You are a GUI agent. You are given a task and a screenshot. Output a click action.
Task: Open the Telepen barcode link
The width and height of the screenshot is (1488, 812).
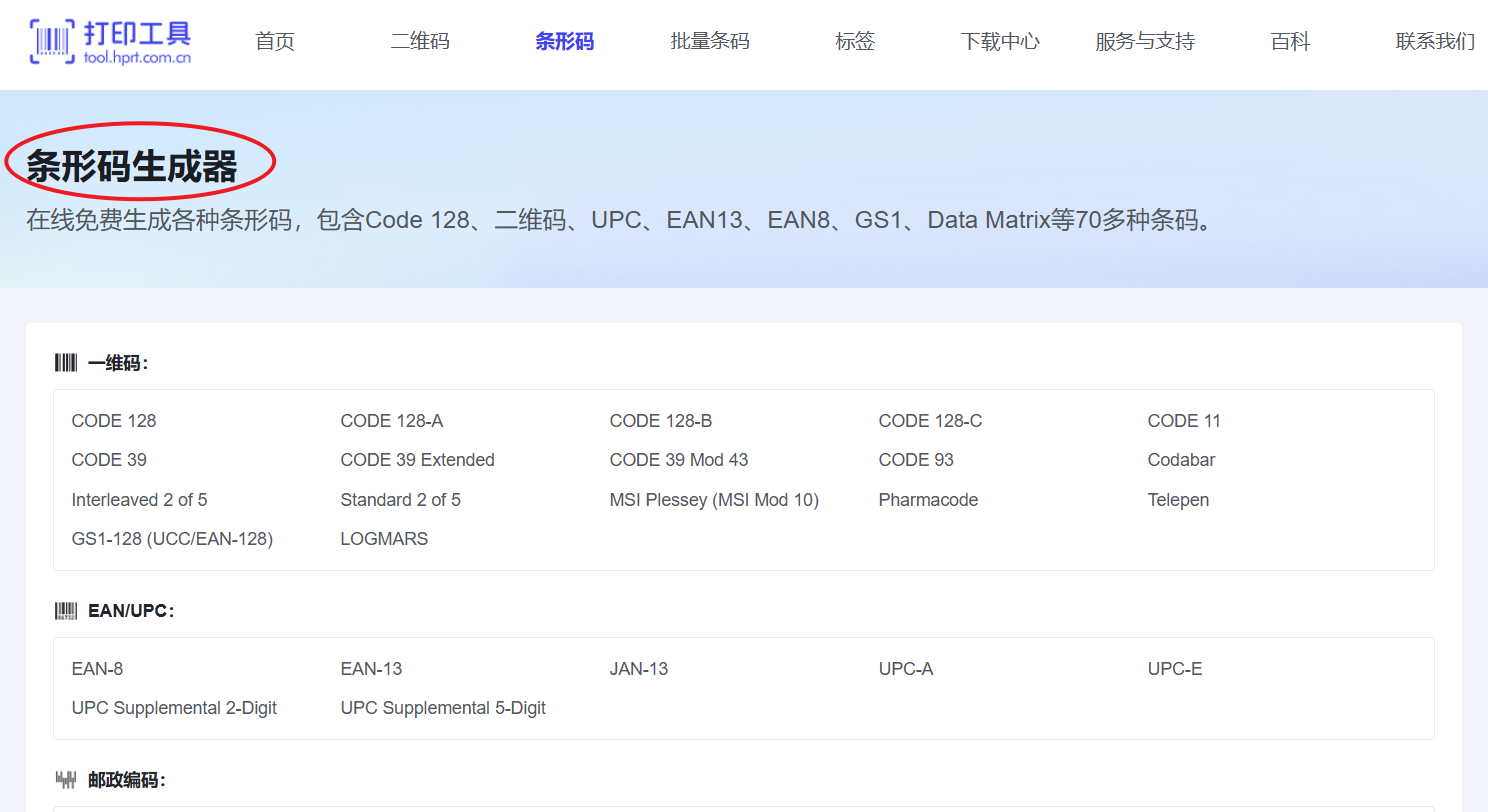[x=1178, y=500]
